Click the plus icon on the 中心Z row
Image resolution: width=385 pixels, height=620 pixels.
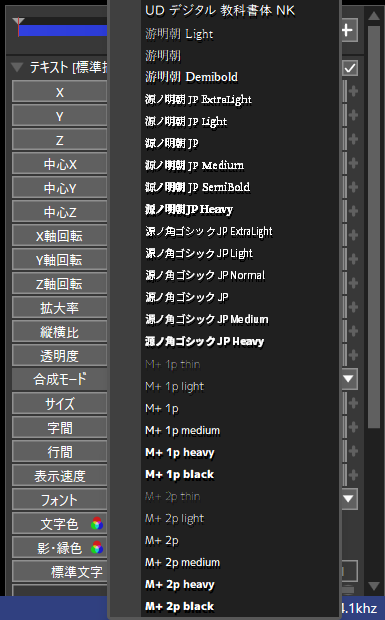pos(353,211)
